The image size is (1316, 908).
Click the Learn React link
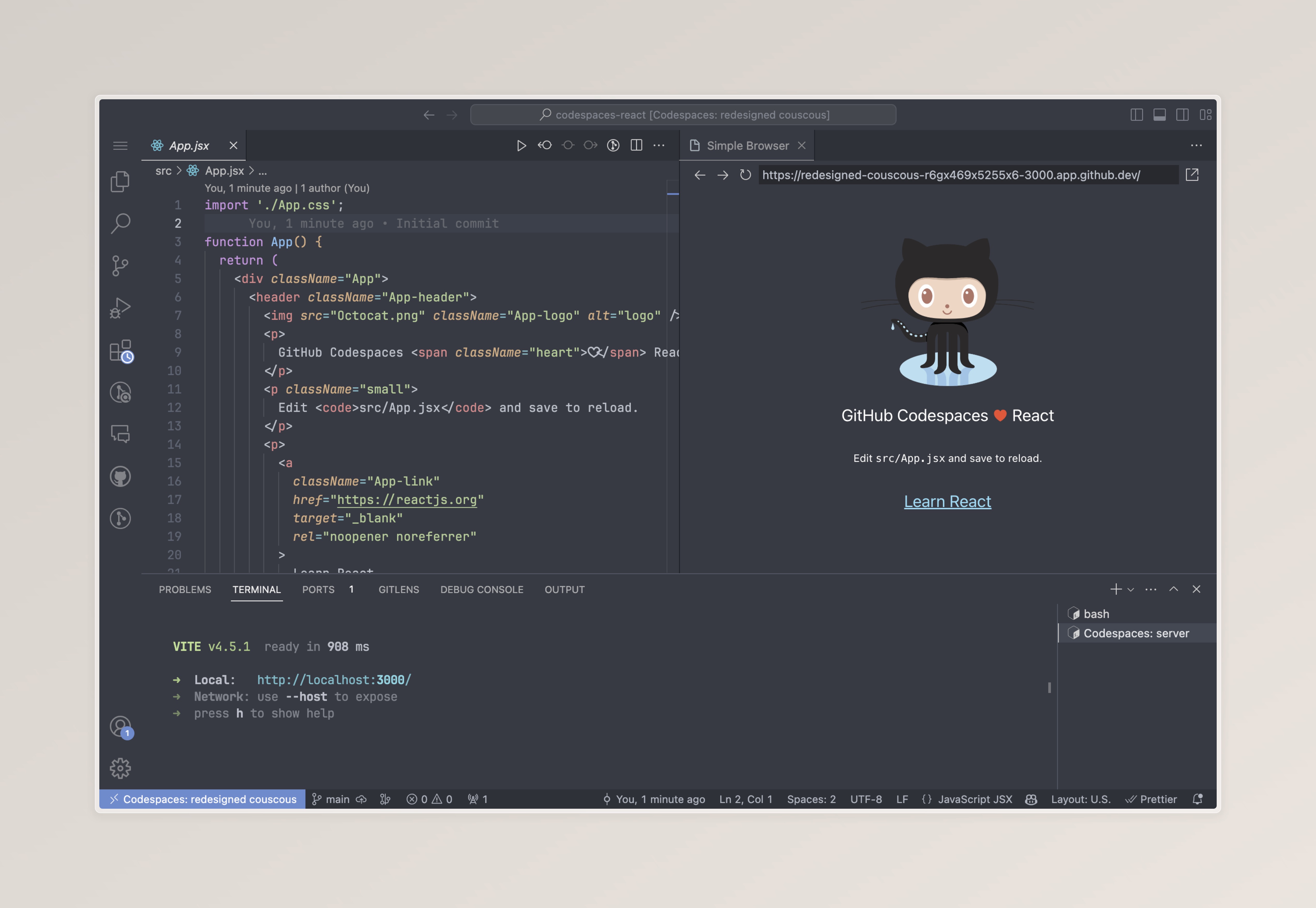coord(947,501)
